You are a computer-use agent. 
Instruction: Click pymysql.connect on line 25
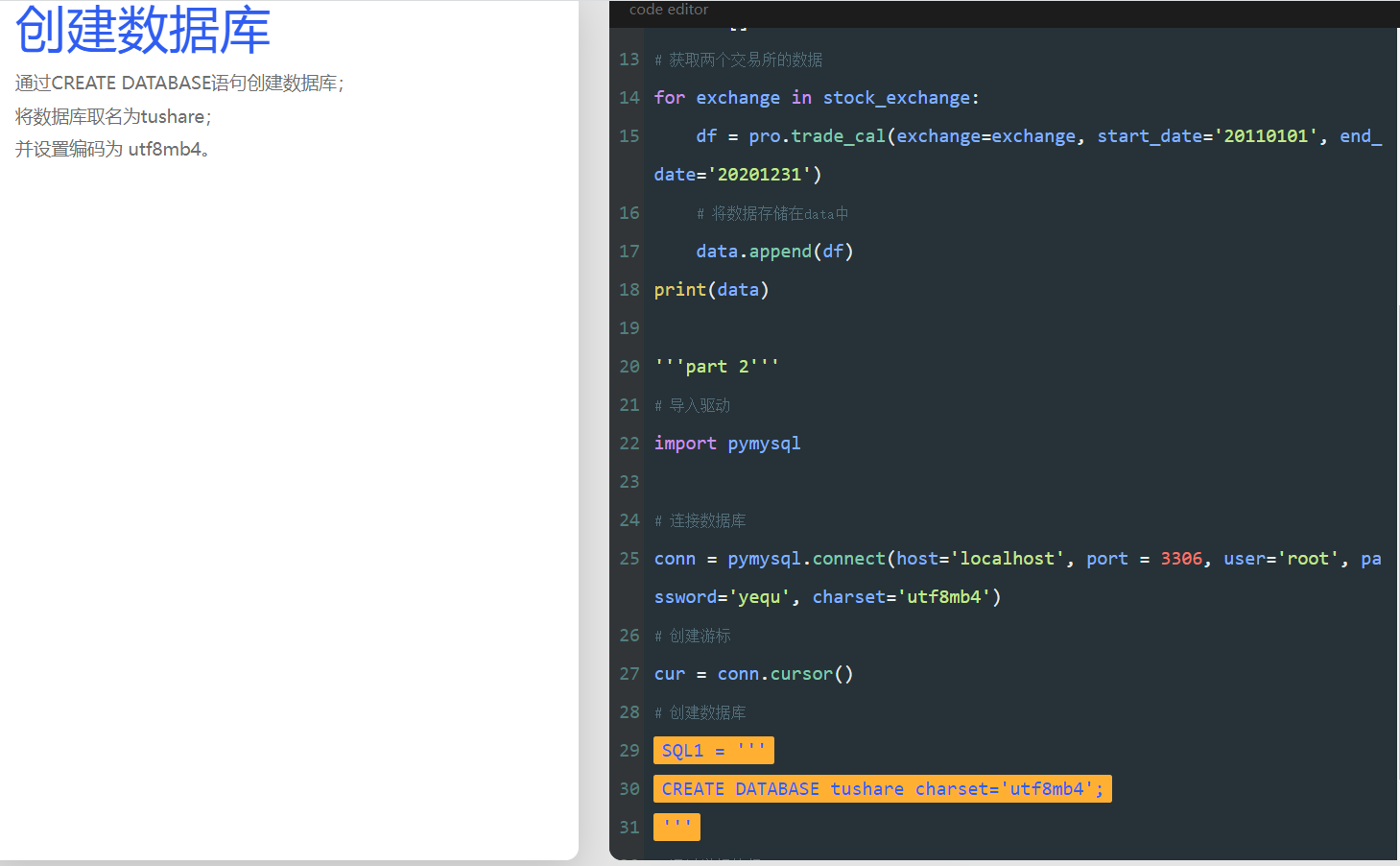click(x=807, y=559)
